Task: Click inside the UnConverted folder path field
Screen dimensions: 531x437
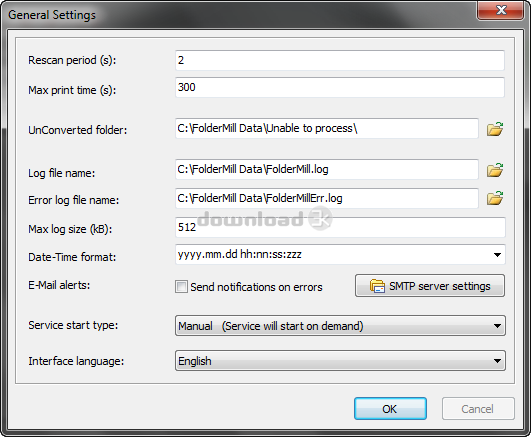Action: [327, 128]
